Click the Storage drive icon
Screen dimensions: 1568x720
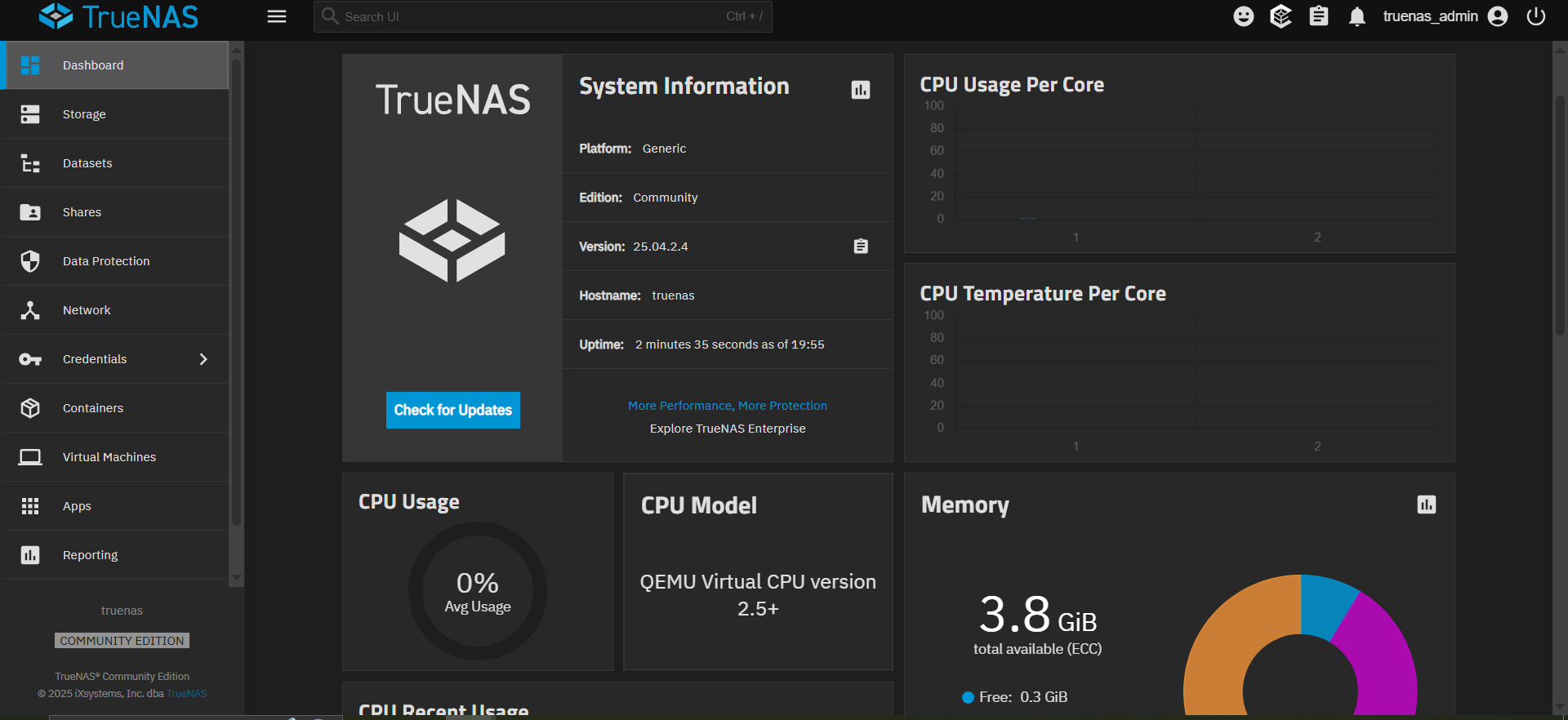(x=30, y=114)
